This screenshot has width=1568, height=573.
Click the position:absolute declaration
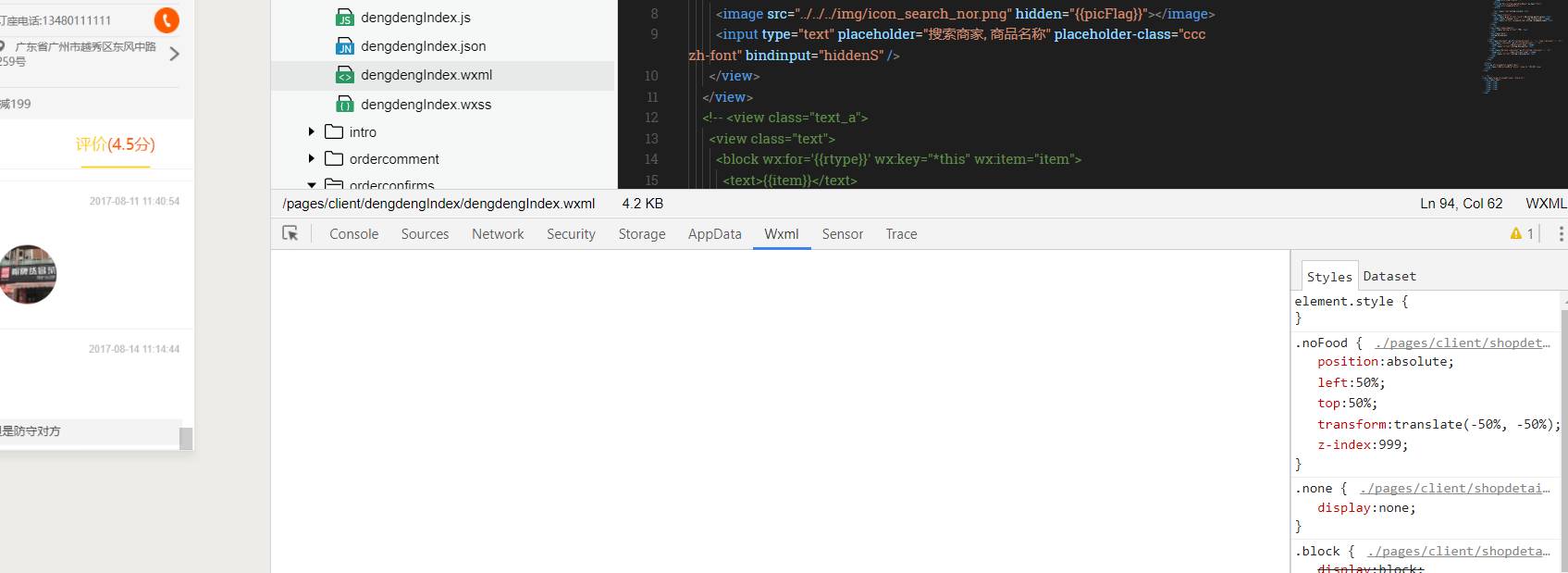click(1386, 362)
